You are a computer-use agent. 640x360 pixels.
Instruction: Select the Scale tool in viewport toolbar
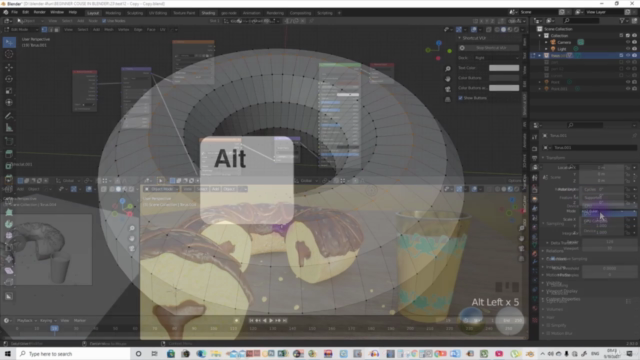[x=9, y=91]
